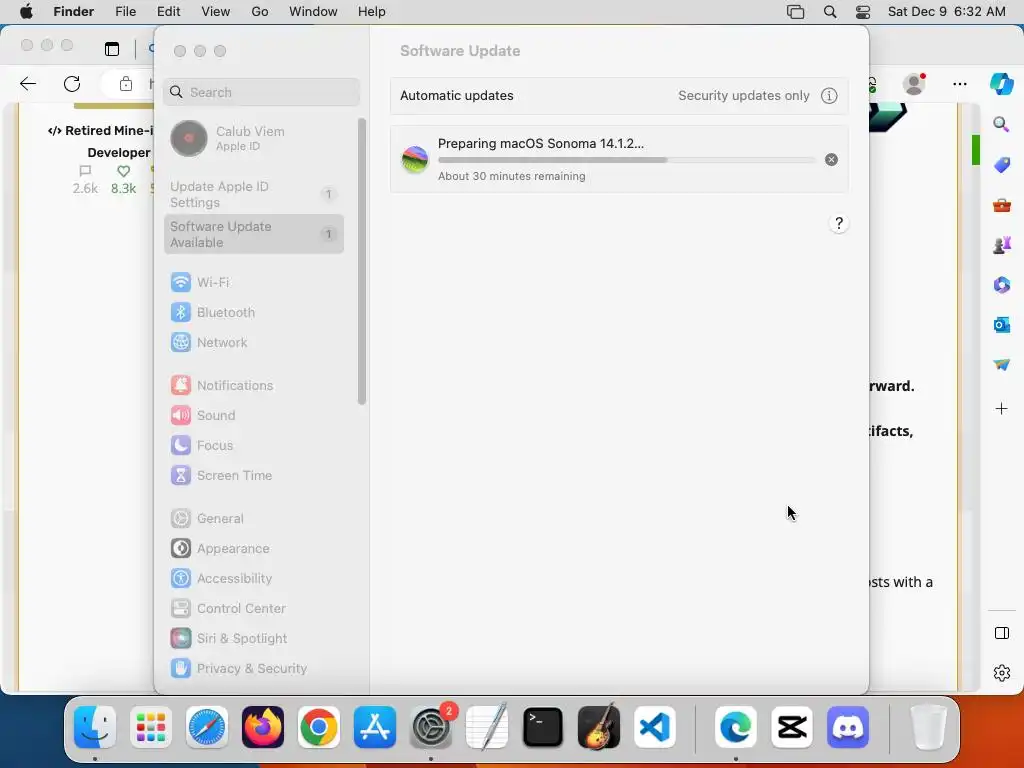Click Security updates only text
The height and width of the screenshot is (768, 1024).
[x=743, y=96]
